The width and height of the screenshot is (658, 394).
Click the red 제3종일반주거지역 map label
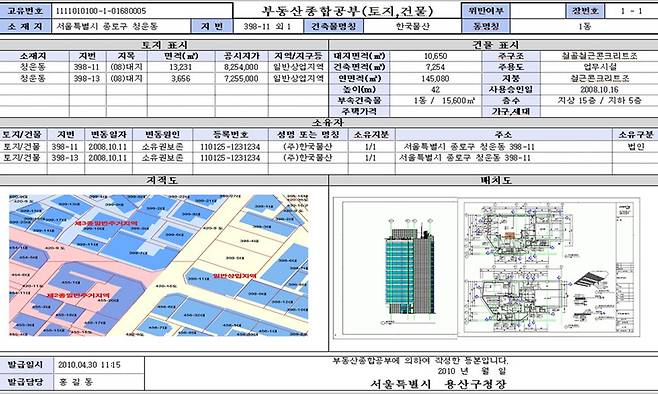(x=105, y=223)
